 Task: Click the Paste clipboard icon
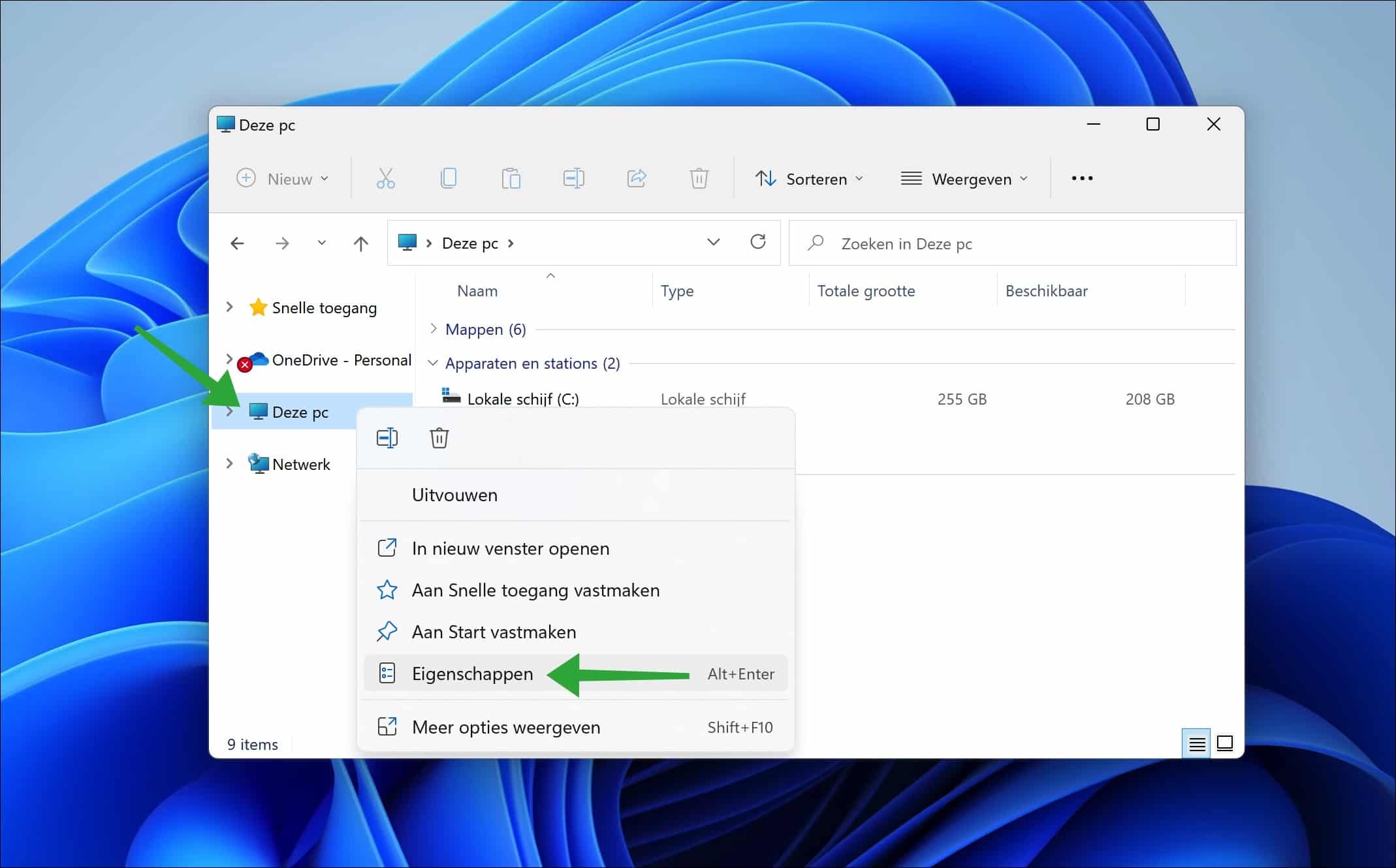click(511, 178)
